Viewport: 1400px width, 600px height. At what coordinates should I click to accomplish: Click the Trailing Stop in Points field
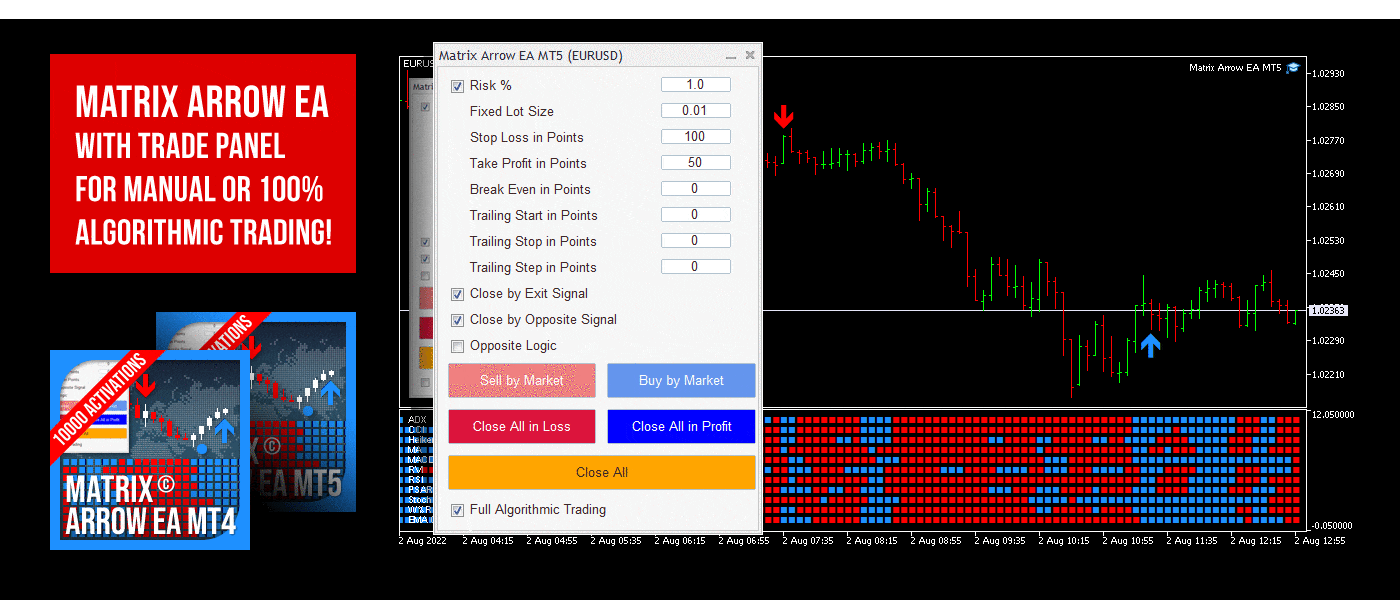[x=695, y=241]
